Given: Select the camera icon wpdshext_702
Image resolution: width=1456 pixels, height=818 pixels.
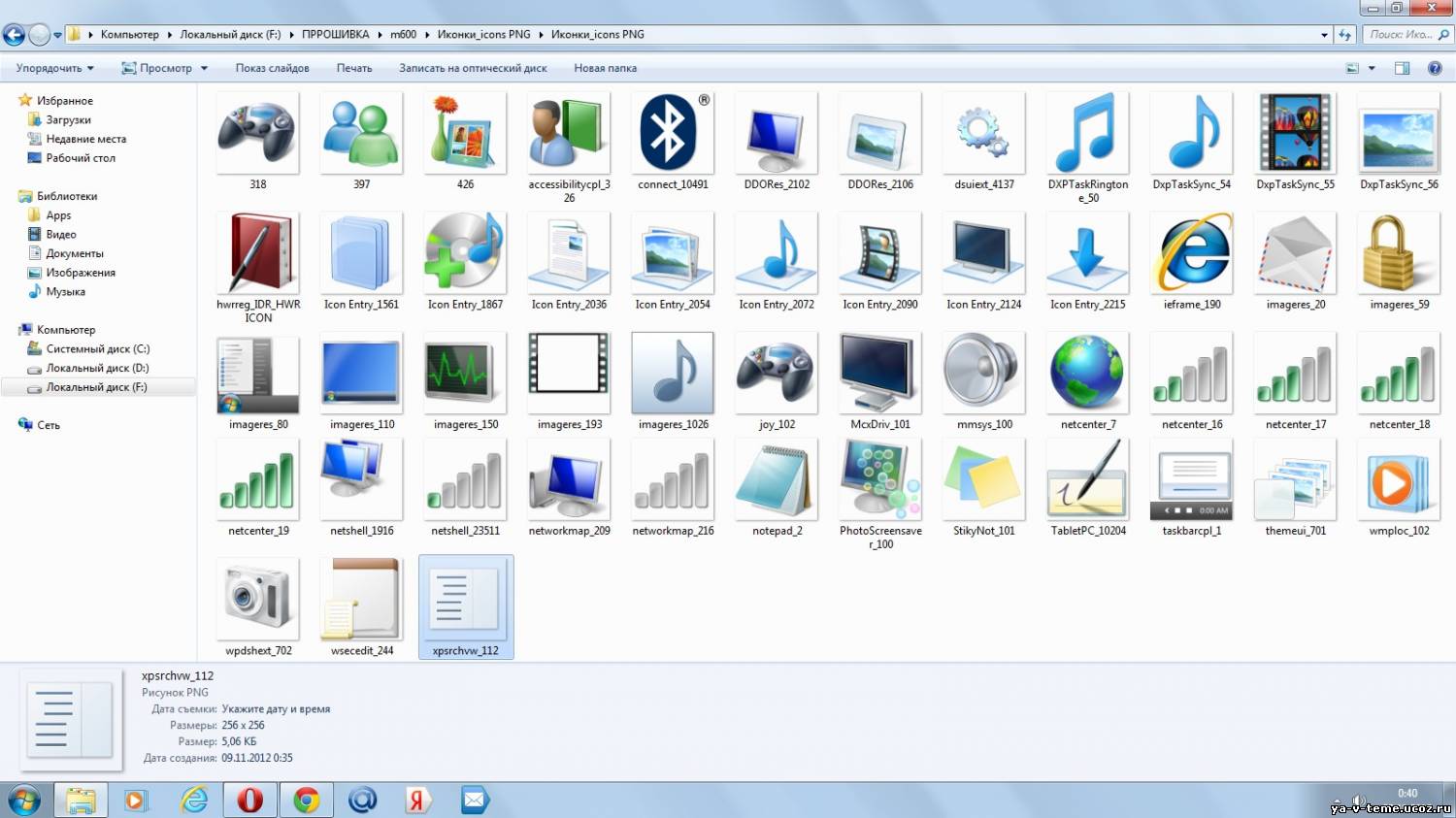Looking at the screenshot, I should (257, 600).
